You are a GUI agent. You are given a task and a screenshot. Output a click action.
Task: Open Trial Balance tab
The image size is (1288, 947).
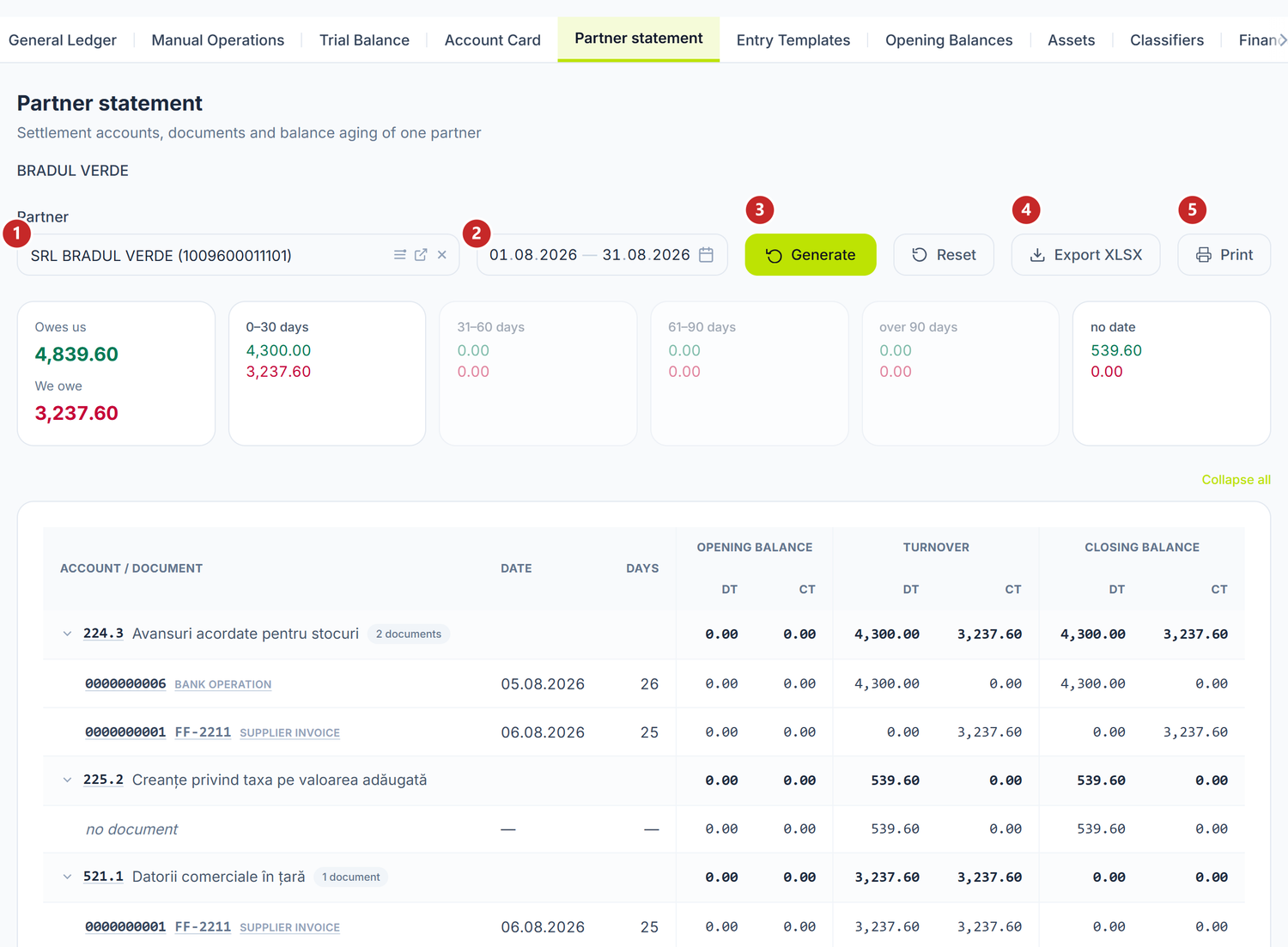pyautogui.click(x=364, y=40)
